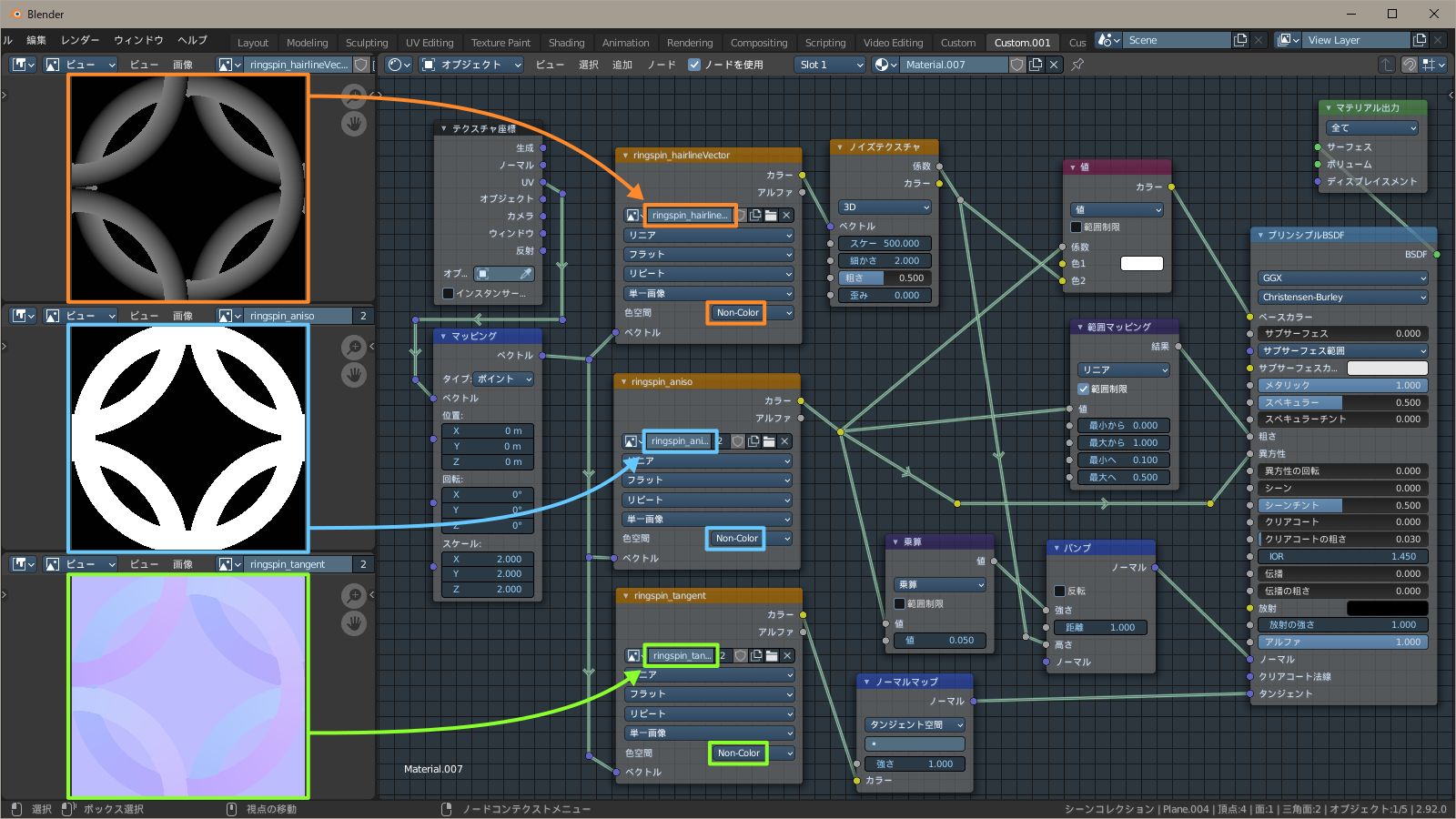Toggle fake user shield for Material.007
The width and height of the screenshot is (1456, 819).
[1017, 65]
